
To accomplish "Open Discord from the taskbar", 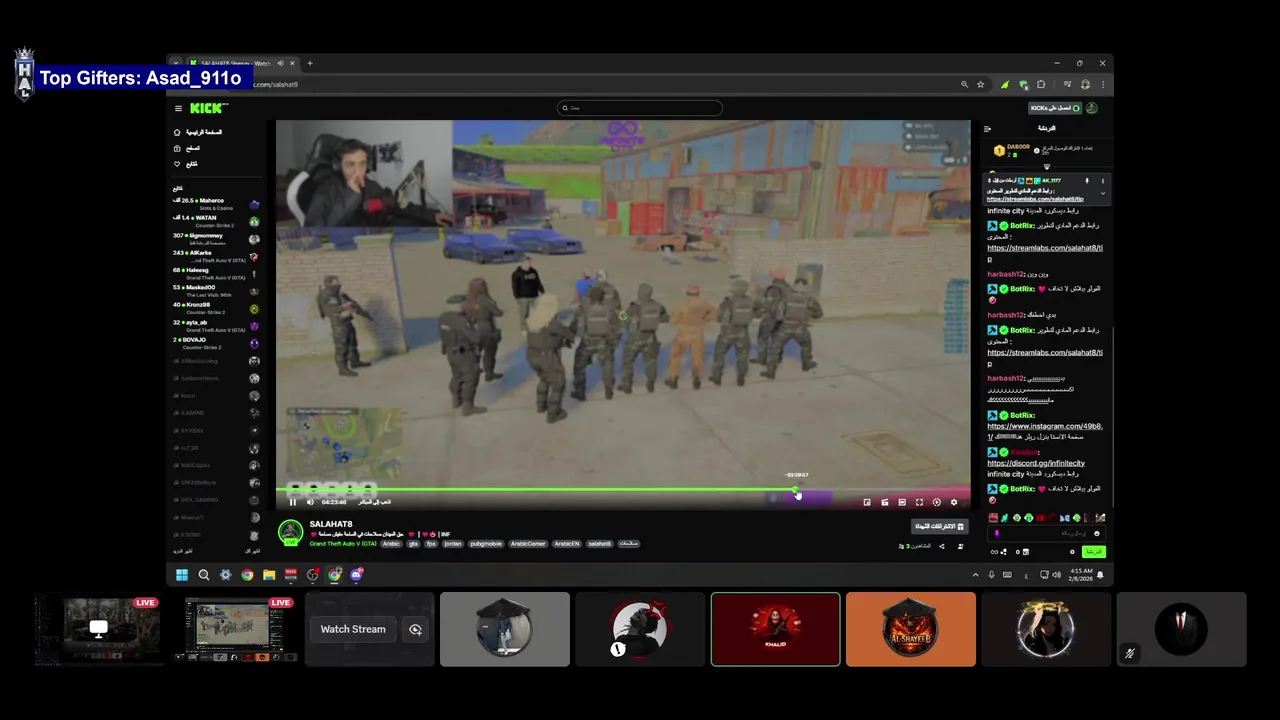I will coord(357,575).
